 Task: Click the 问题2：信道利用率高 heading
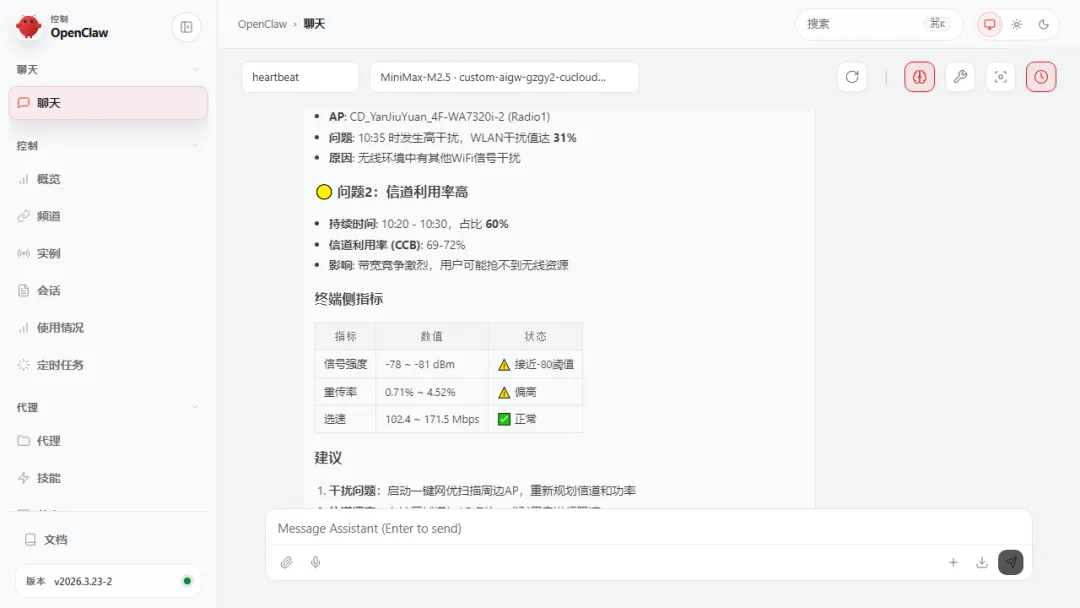click(402, 192)
